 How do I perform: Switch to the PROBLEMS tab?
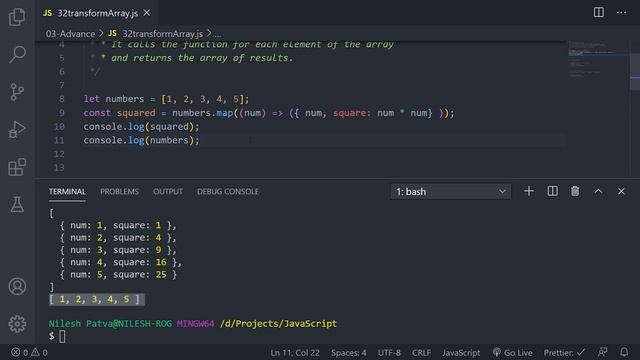(120, 191)
